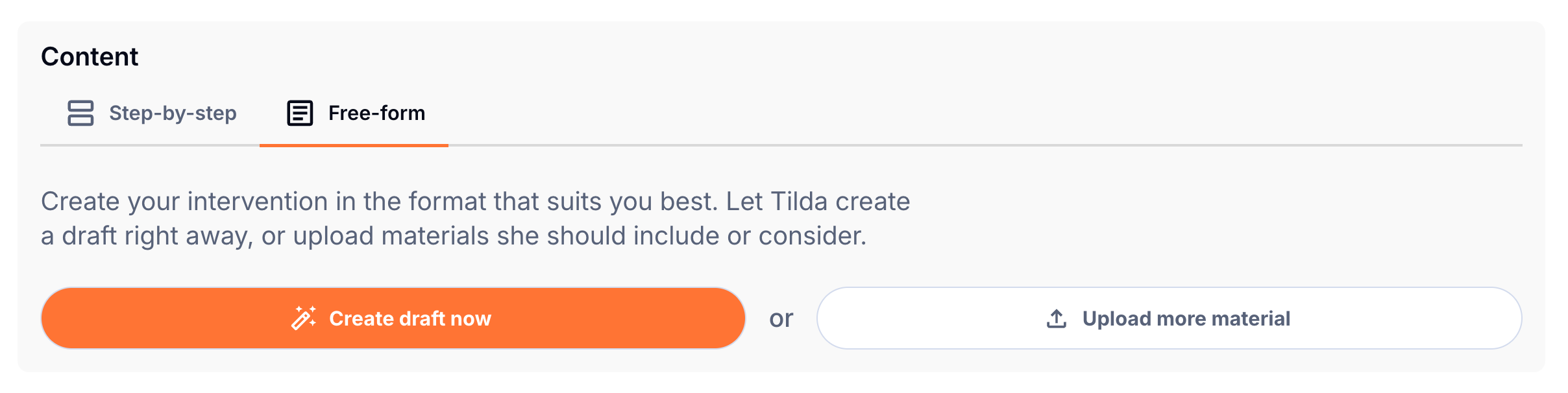Image resolution: width=1568 pixels, height=393 pixels.
Task: Click the "Free-form" text label
Action: point(376,113)
